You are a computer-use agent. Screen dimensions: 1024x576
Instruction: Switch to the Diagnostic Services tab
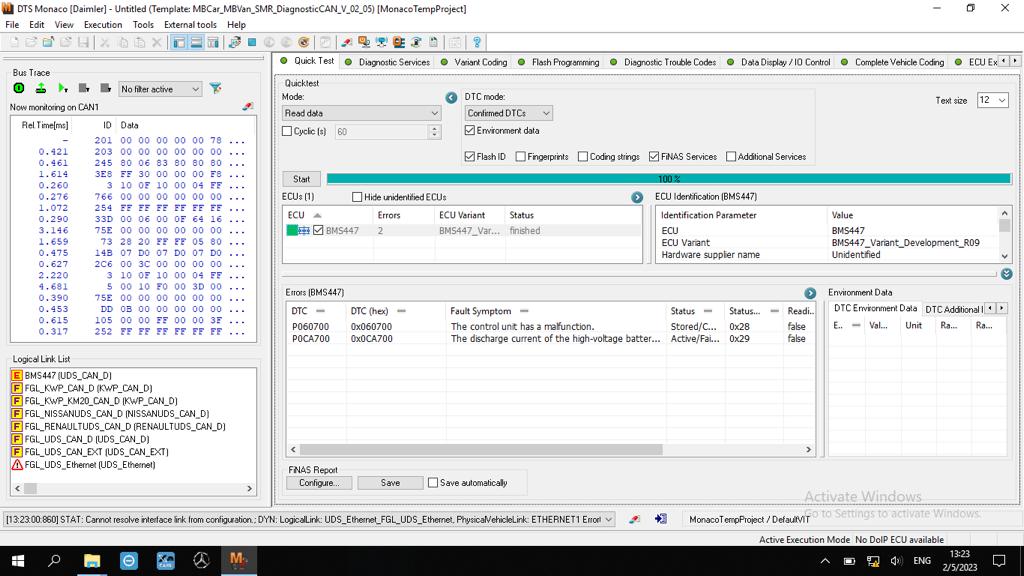point(388,62)
